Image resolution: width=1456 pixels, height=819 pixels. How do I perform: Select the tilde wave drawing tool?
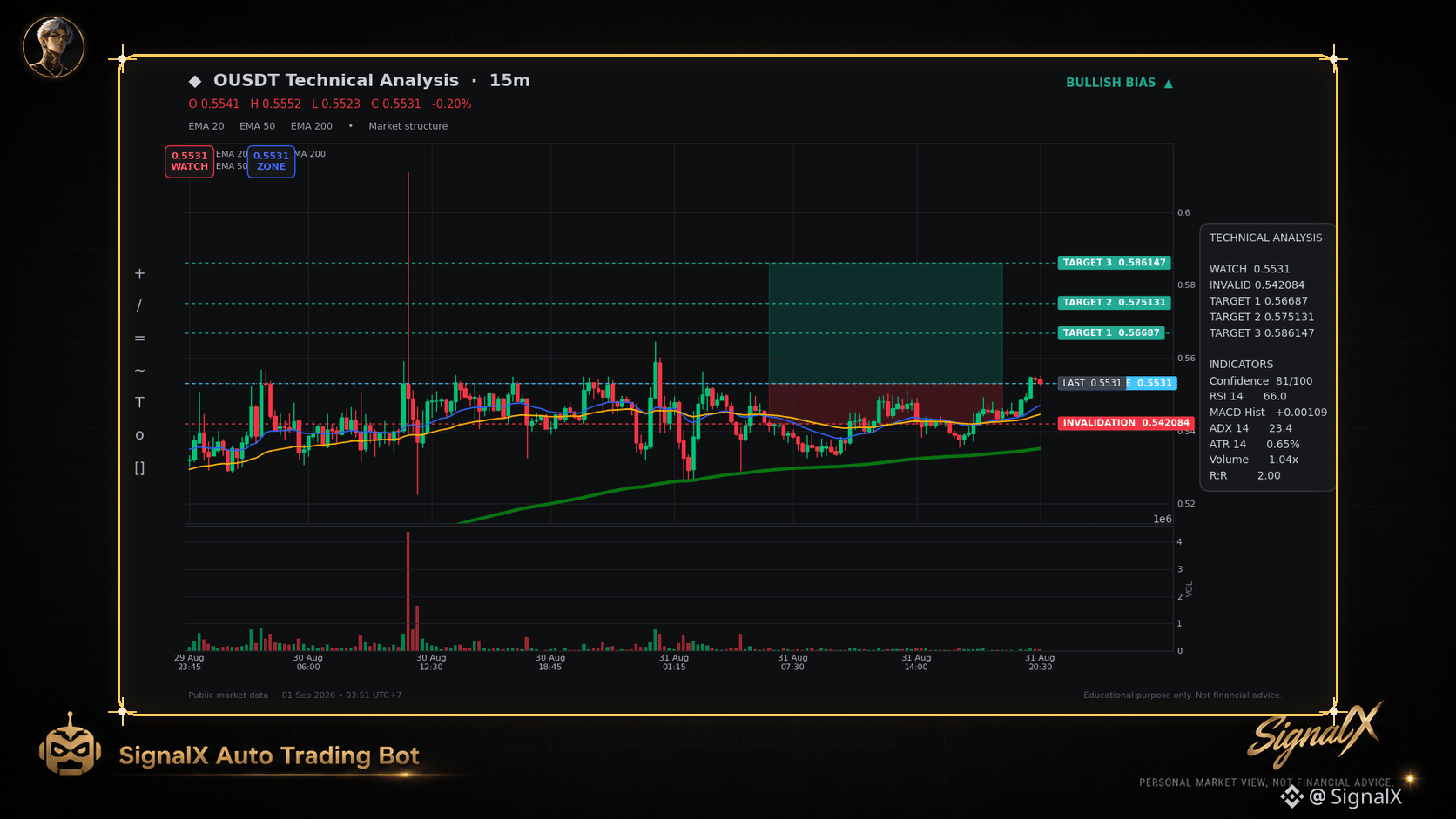point(139,370)
